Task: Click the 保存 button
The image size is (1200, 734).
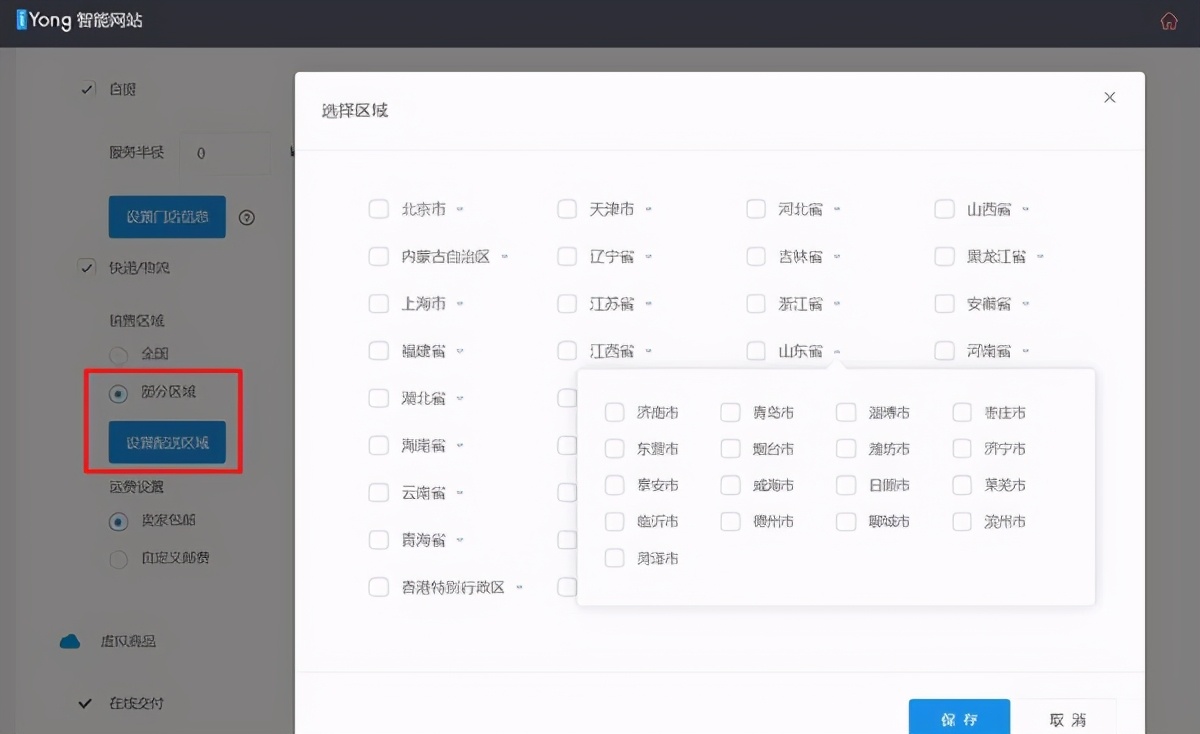Action: (959, 718)
